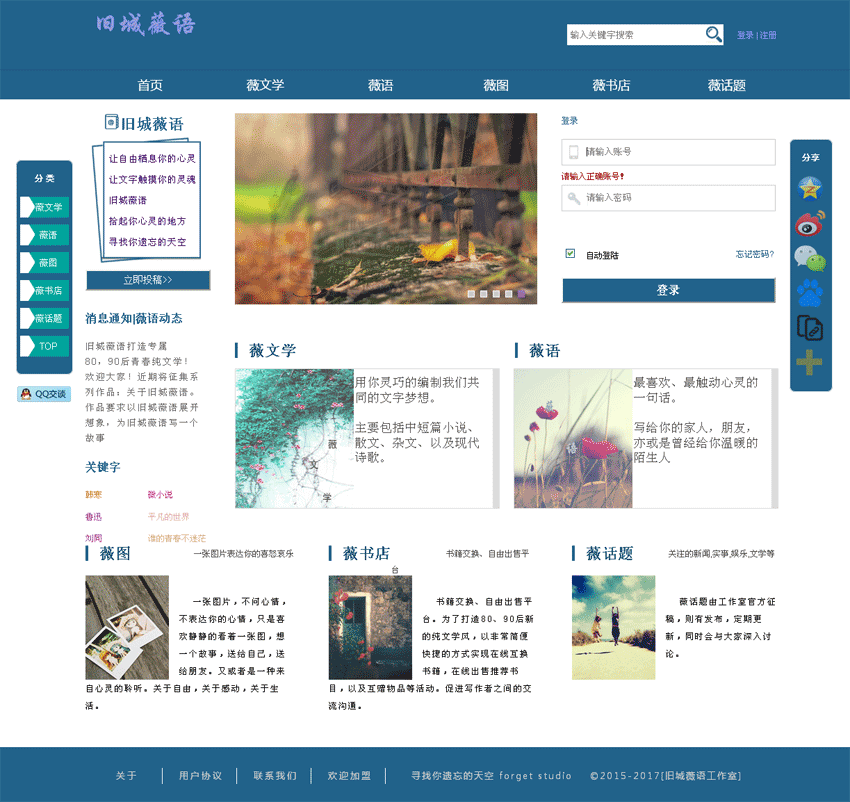Open 联系我们 in the footer

[x=275, y=775]
